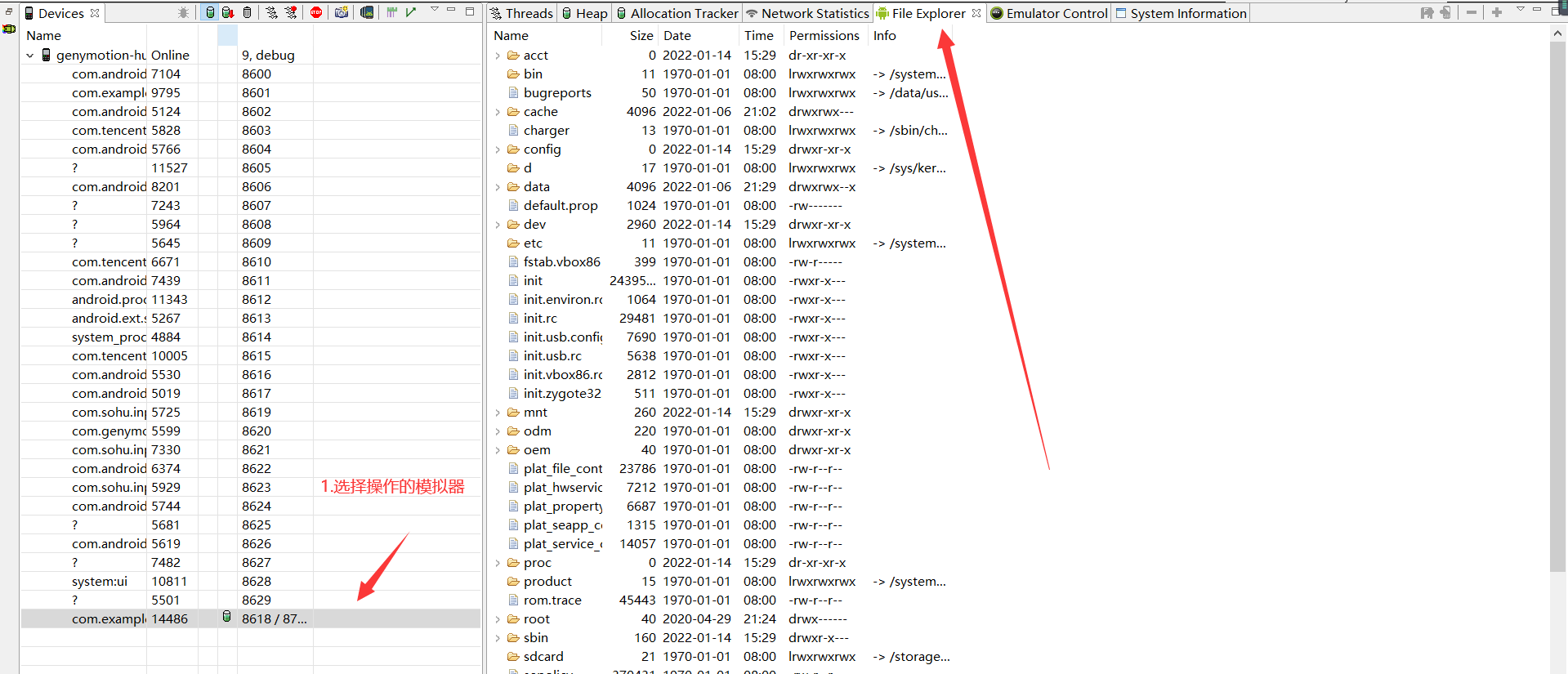Select the sdcard entry in file list
Screen dimensions: 1568x674
pos(543,657)
